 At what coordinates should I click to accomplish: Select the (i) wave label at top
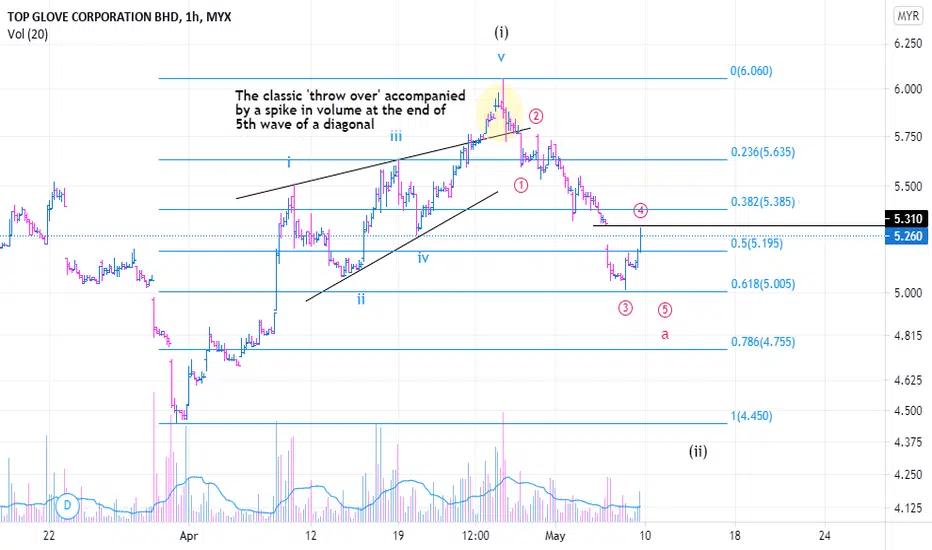coord(501,32)
